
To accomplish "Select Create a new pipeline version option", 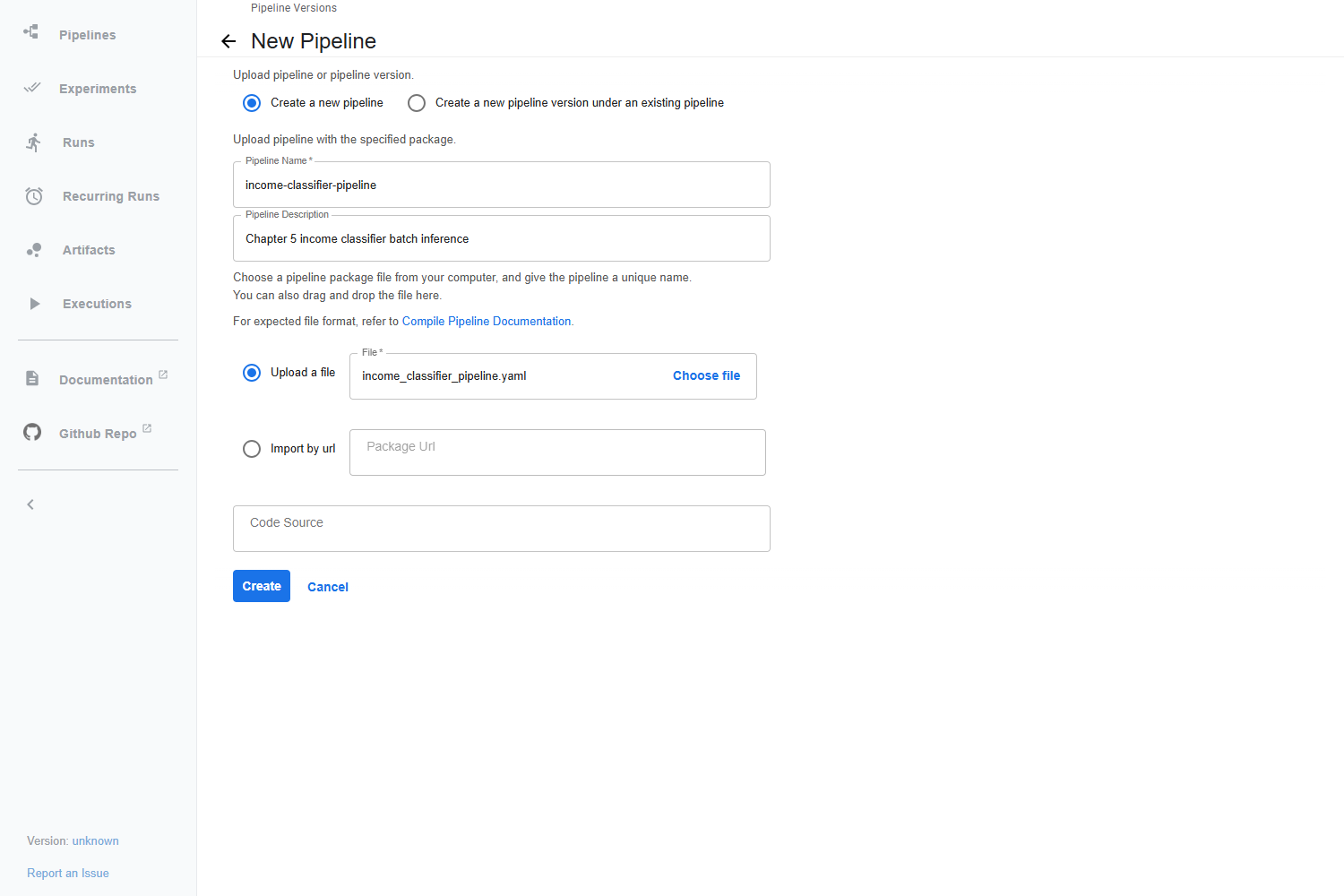I will click(417, 103).
